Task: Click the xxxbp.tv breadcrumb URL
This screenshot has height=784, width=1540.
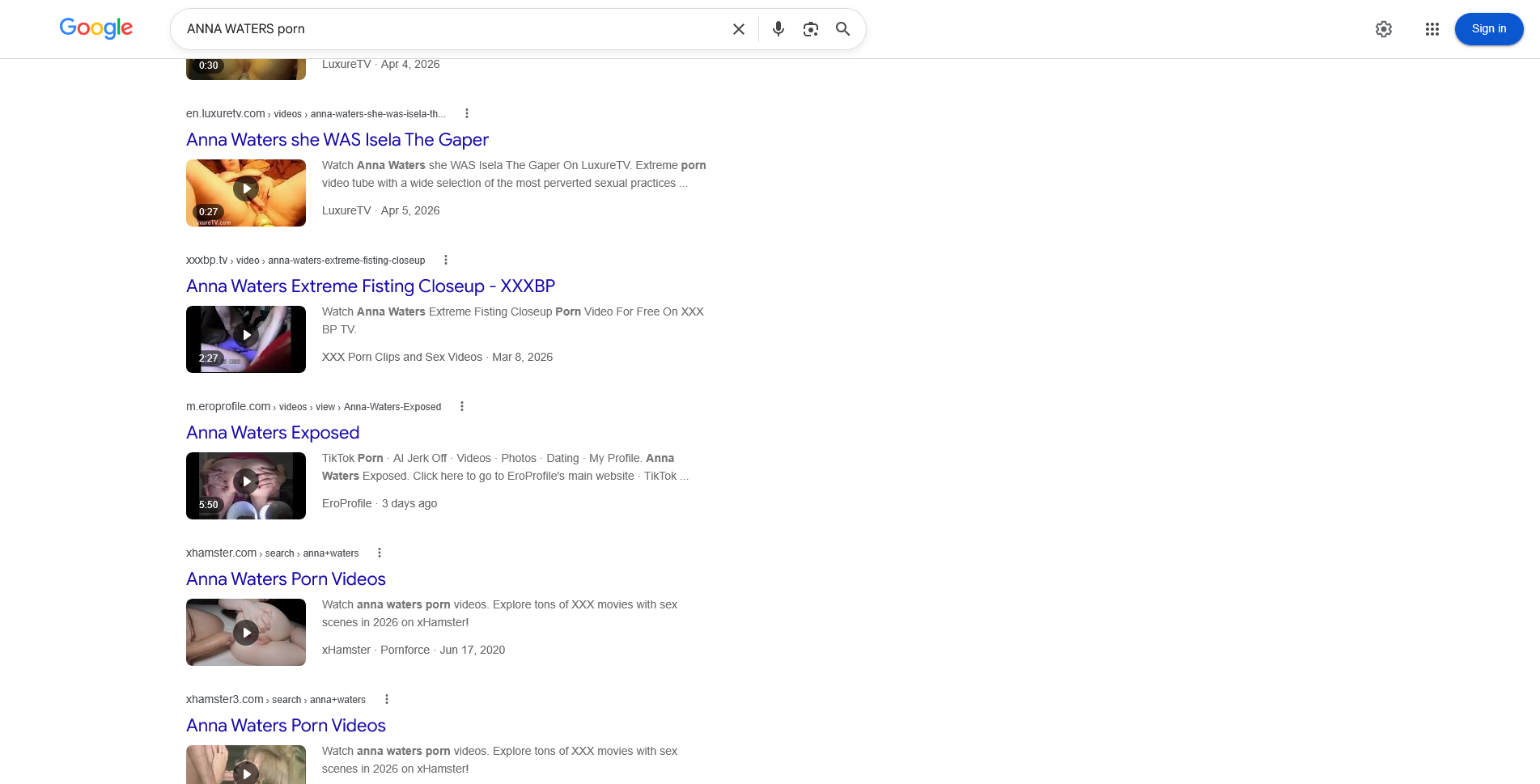Action: [x=305, y=260]
